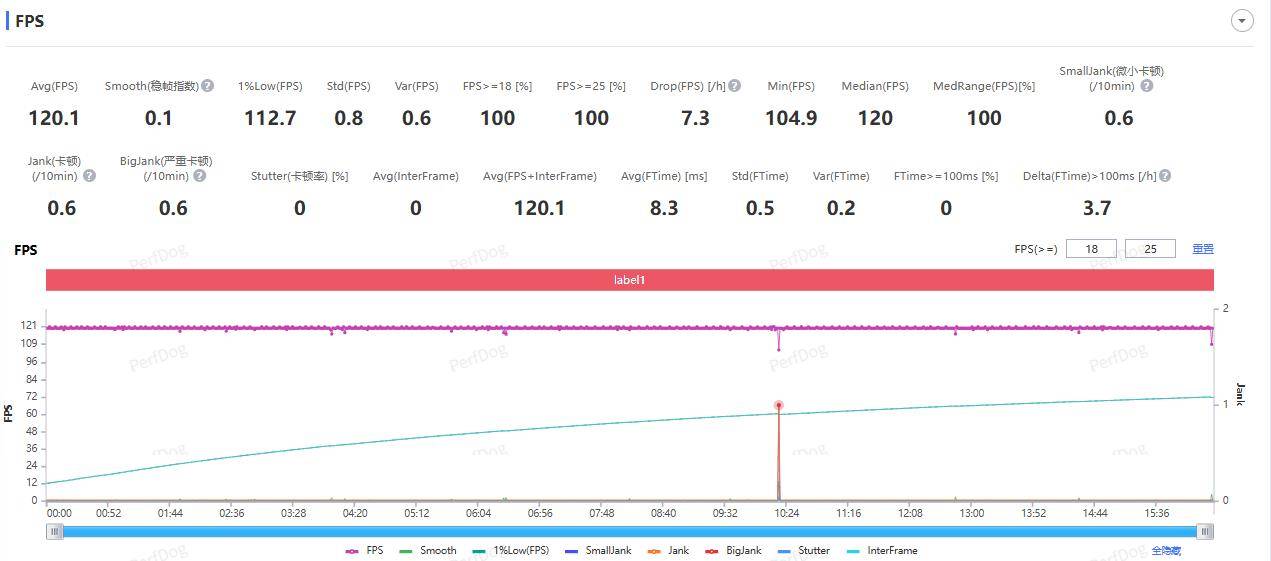Toggle the BigJank legend item
The image size is (1271, 561).
pos(733,551)
